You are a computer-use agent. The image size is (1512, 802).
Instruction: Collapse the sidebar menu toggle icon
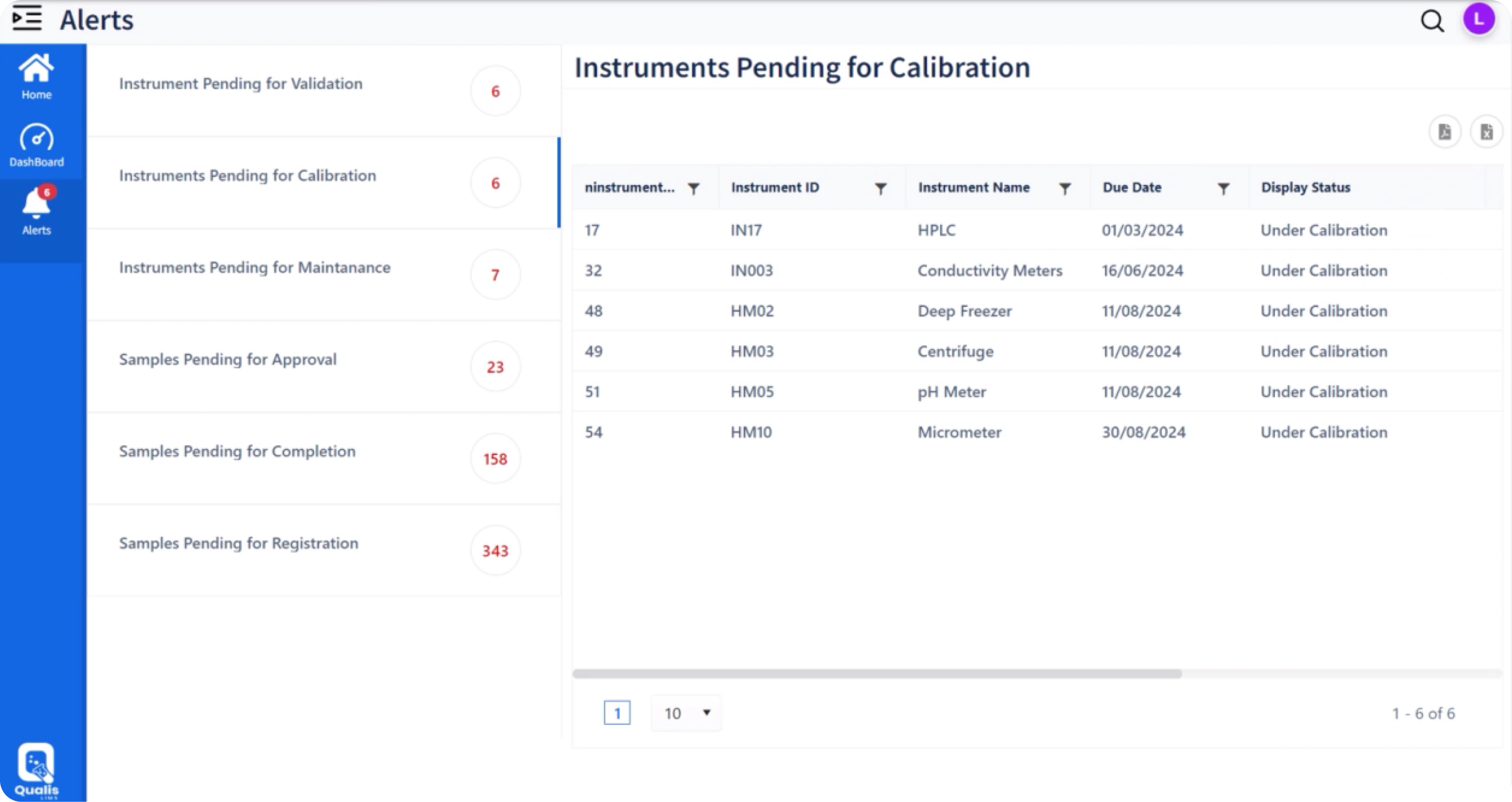(27, 18)
